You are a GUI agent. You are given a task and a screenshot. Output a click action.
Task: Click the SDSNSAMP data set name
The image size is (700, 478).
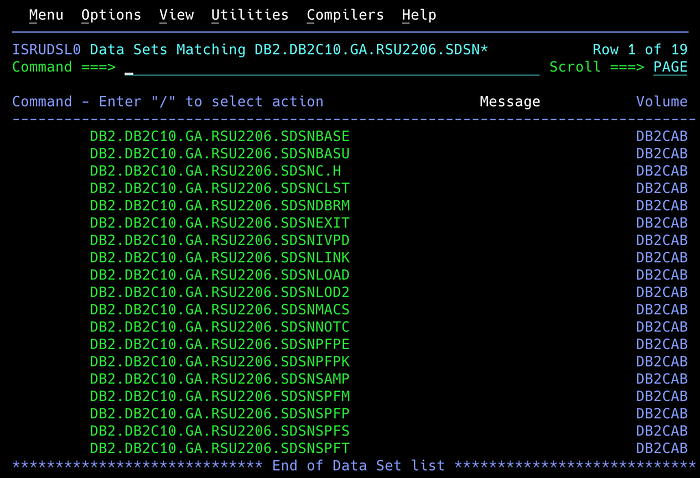point(220,379)
